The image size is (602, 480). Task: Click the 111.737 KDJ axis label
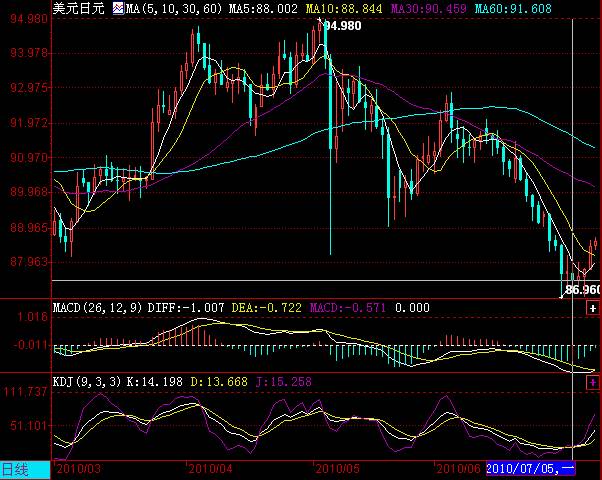tap(26, 392)
